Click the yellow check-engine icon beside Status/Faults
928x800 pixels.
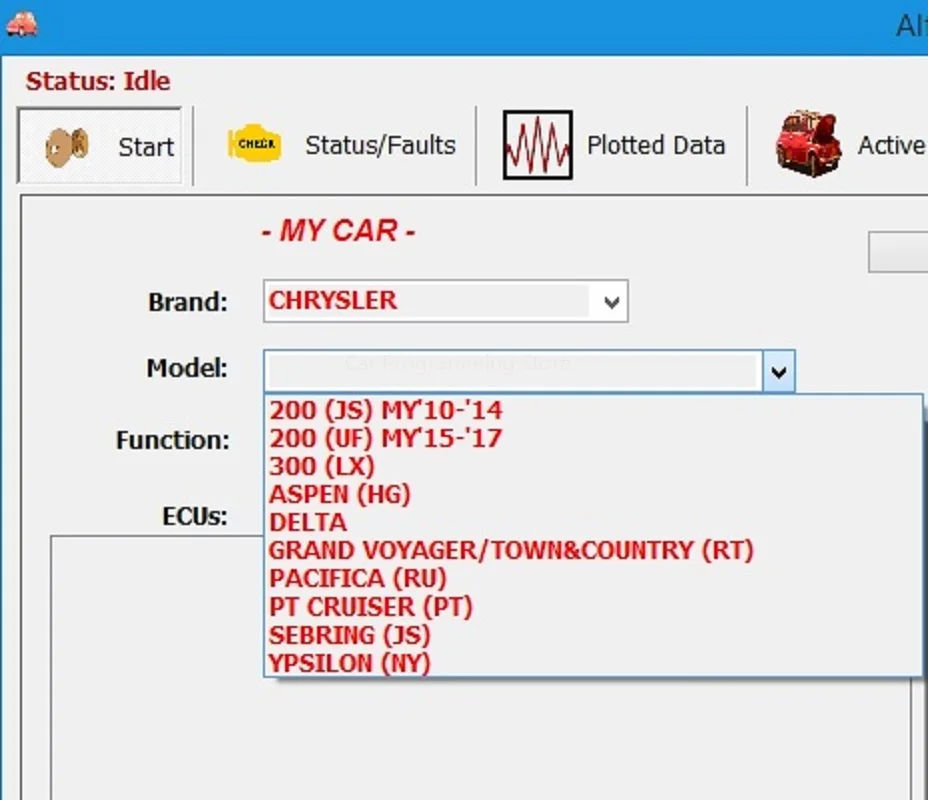pos(253,144)
